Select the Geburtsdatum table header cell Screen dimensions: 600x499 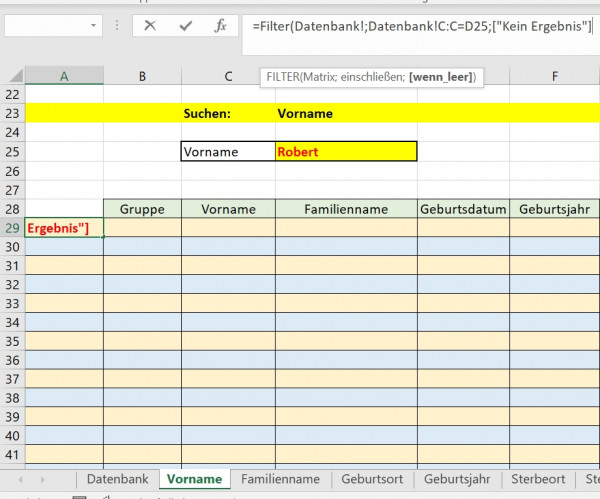coord(463,209)
